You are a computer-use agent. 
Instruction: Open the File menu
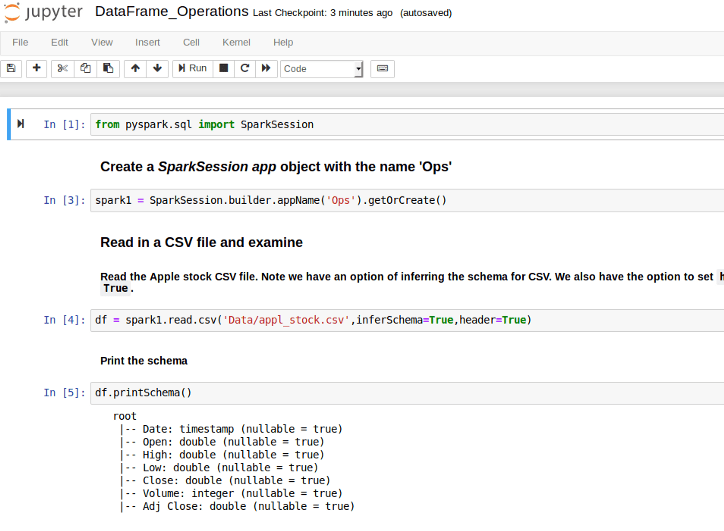(x=20, y=42)
